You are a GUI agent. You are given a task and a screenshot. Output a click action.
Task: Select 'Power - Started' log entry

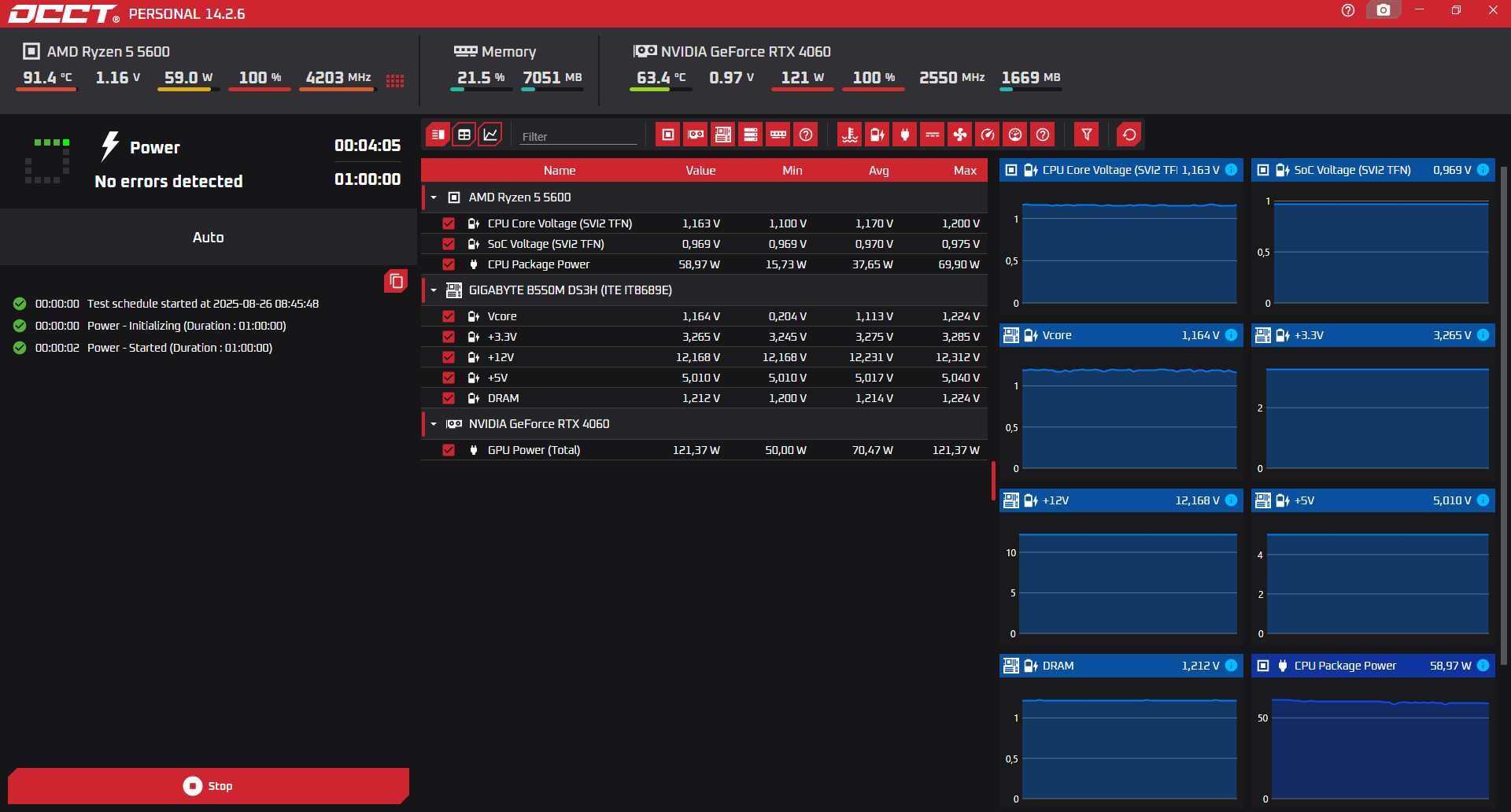coord(179,348)
